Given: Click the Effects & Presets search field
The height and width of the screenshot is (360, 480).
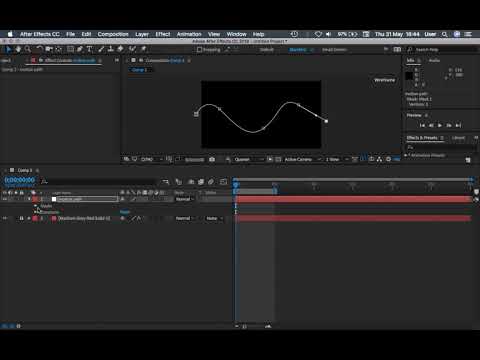Looking at the screenshot, I should tap(441, 147).
